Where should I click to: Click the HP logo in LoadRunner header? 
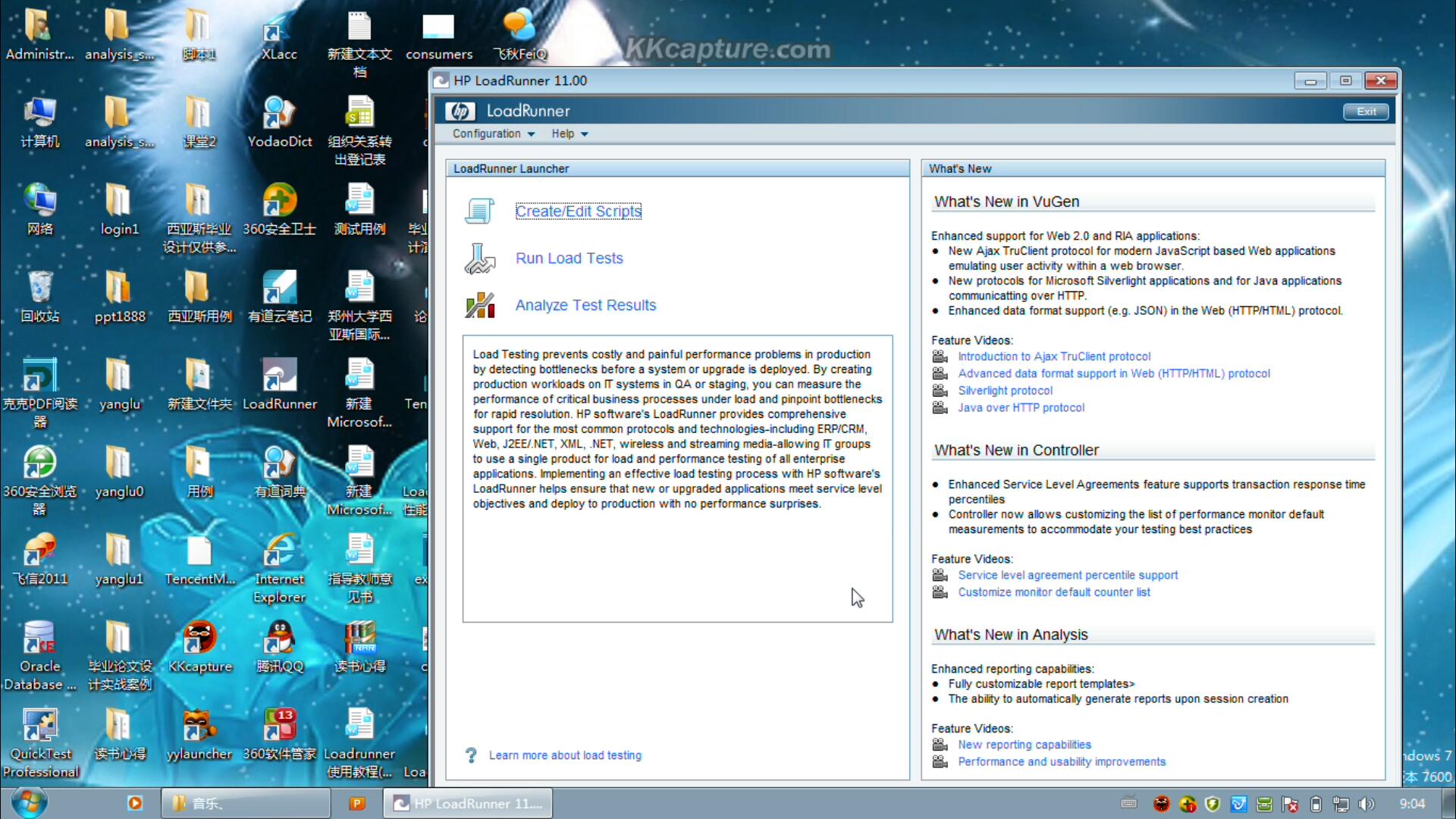[460, 111]
